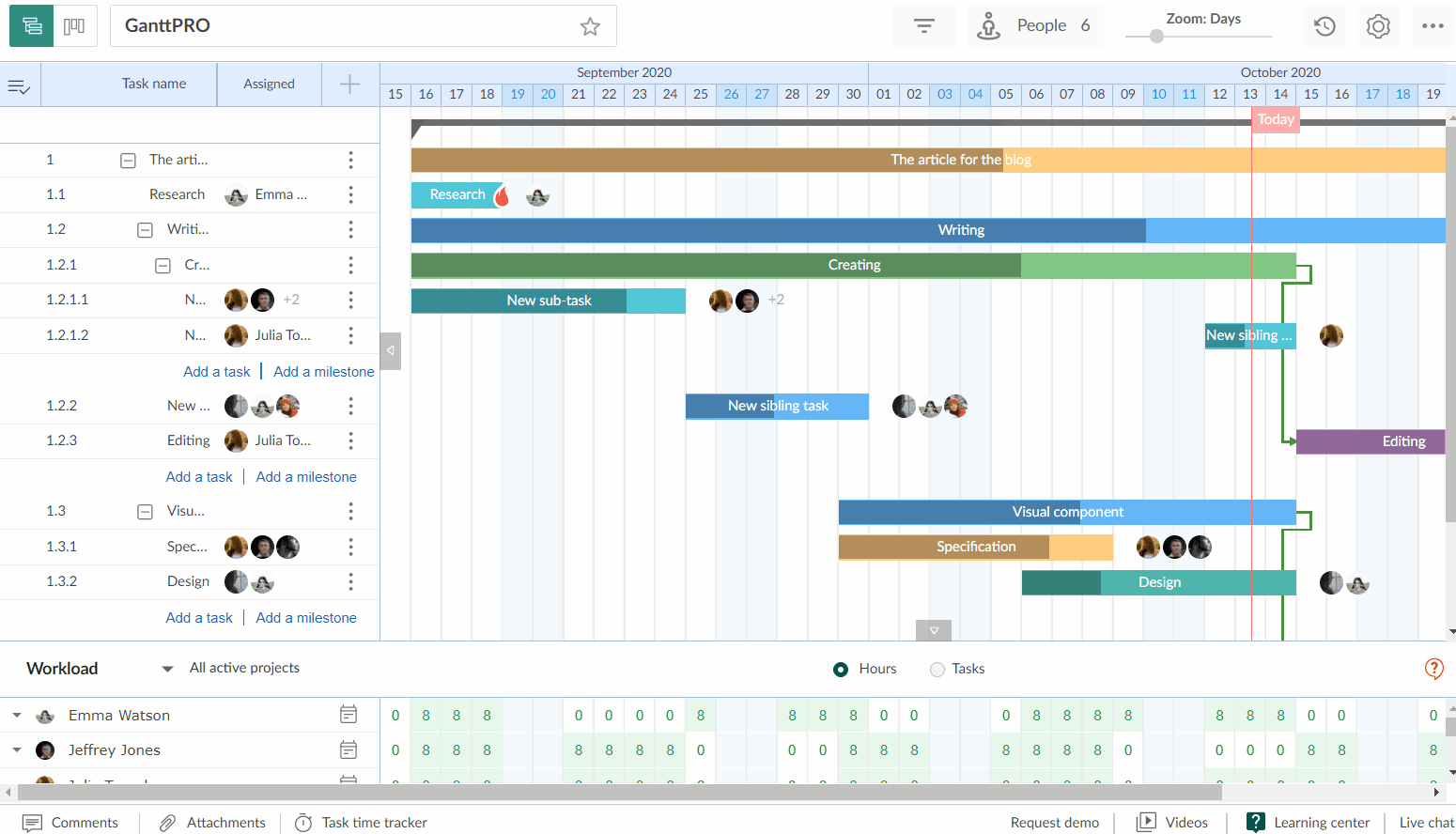Image resolution: width=1456 pixels, height=834 pixels.
Task: Select the Hours radio button in Workload
Action: click(841, 669)
